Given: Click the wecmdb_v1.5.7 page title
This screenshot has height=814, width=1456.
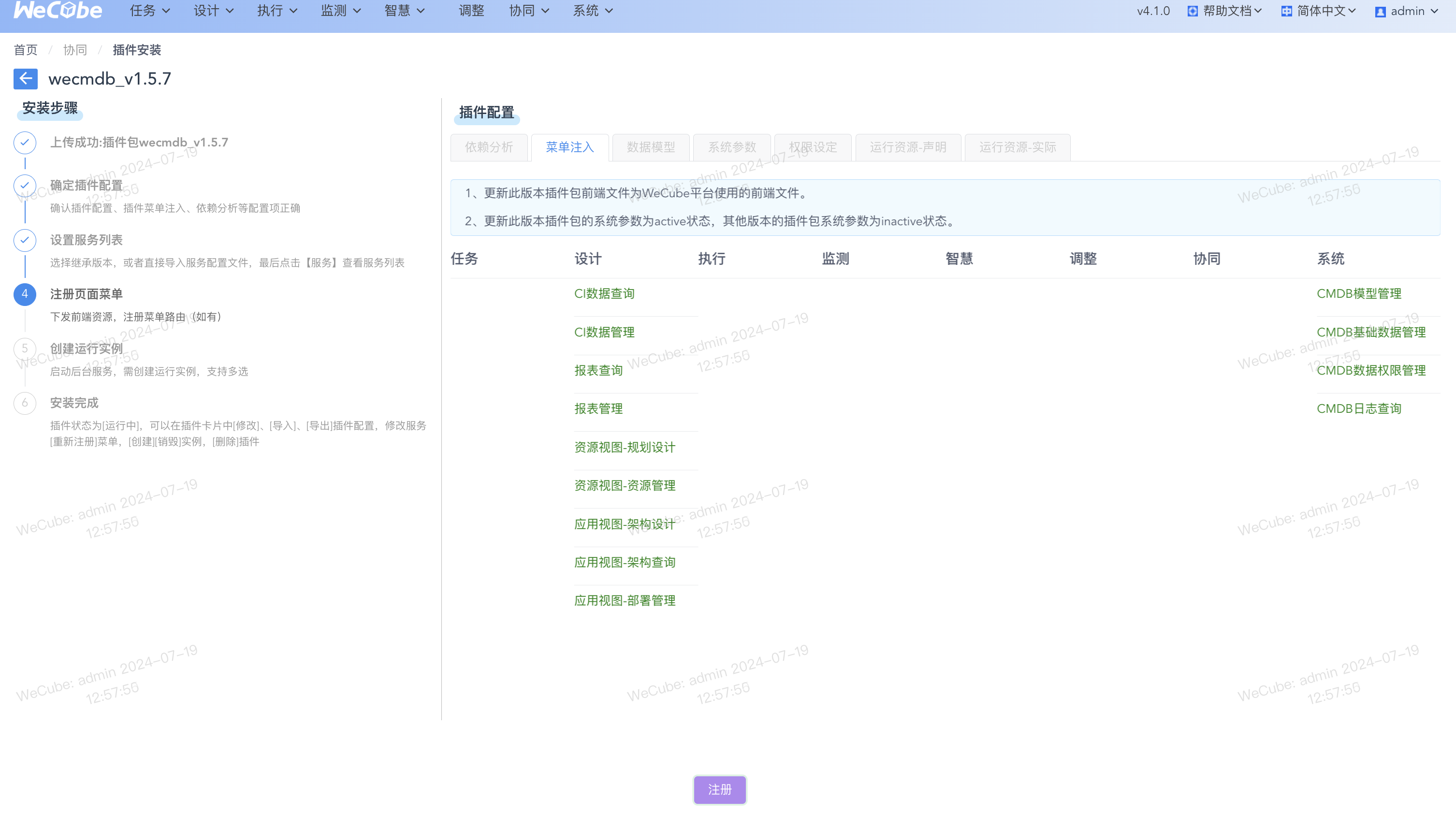Looking at the screenshot, I should pos(110,79).
